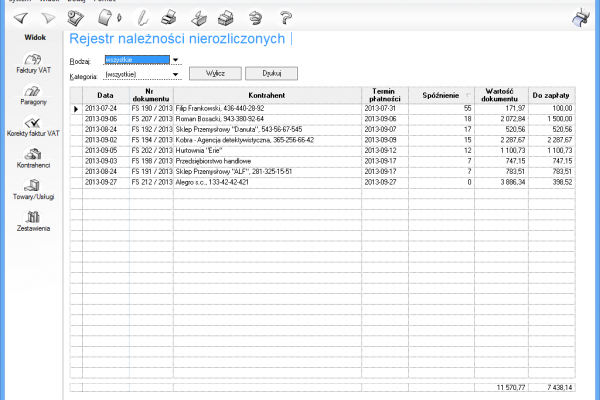Open the Paragony section
600x400 pixels.
(x=33, y=95)
